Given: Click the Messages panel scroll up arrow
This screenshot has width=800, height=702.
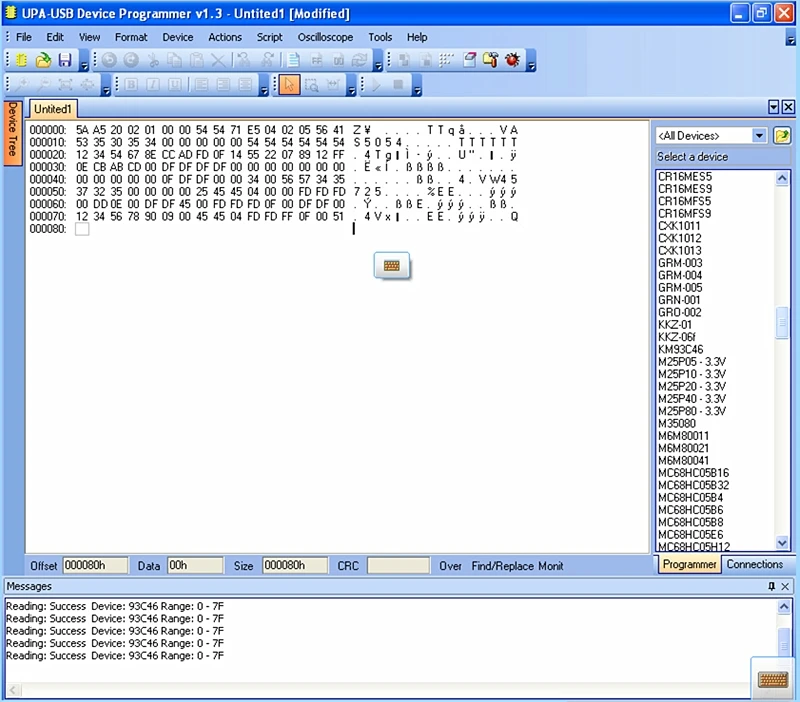Looking at the screenshot, I should [x=784, y=606].
